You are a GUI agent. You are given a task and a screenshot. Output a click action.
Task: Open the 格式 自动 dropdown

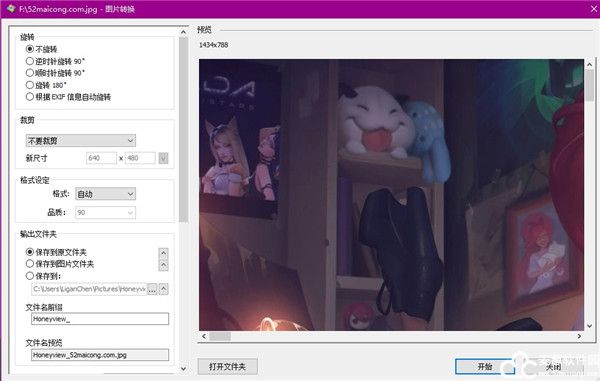click(105, 194)
